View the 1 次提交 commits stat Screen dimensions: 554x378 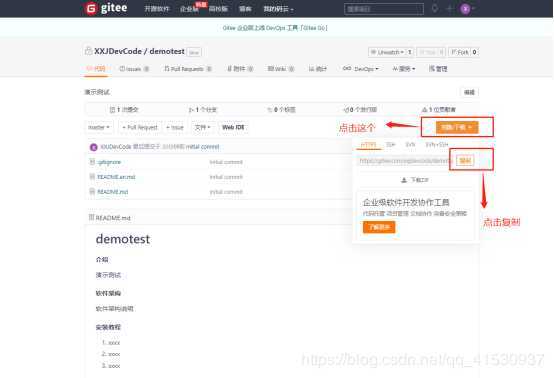pos(124,110)
